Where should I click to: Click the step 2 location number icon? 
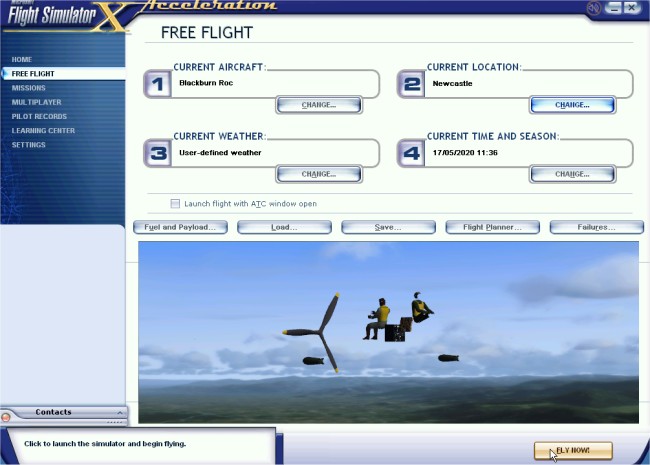pyautogui.click(x=411, y=84)
